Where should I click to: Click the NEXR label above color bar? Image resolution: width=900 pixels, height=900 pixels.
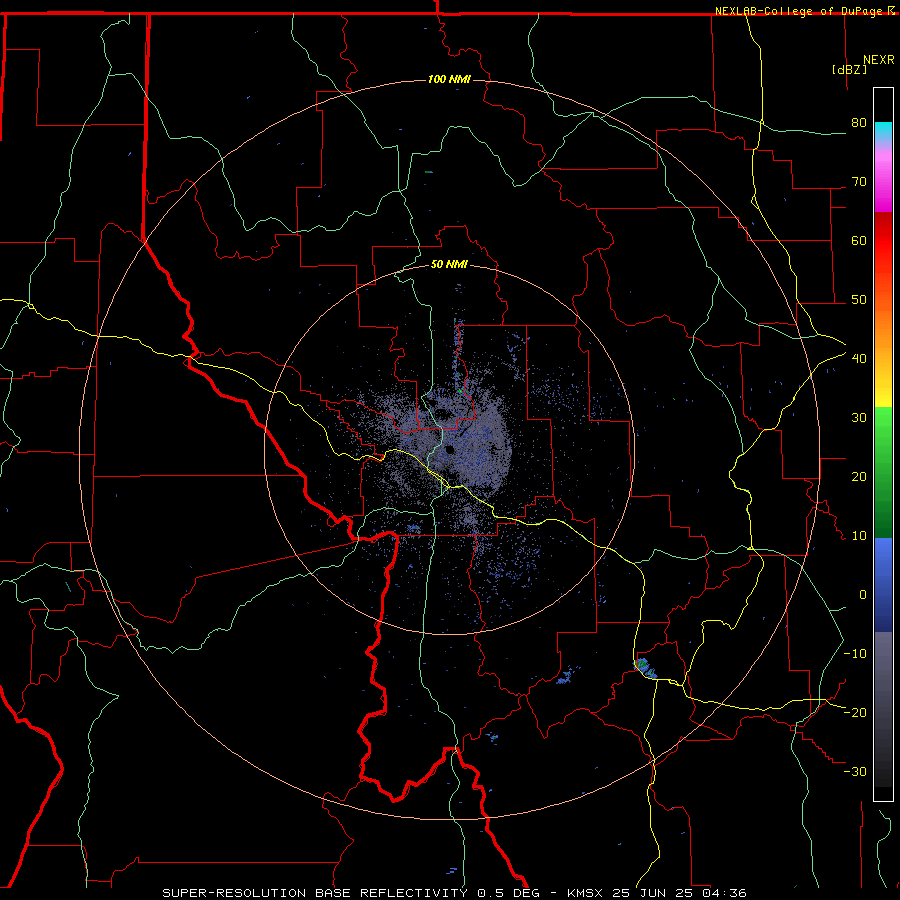tap(879, 60)
